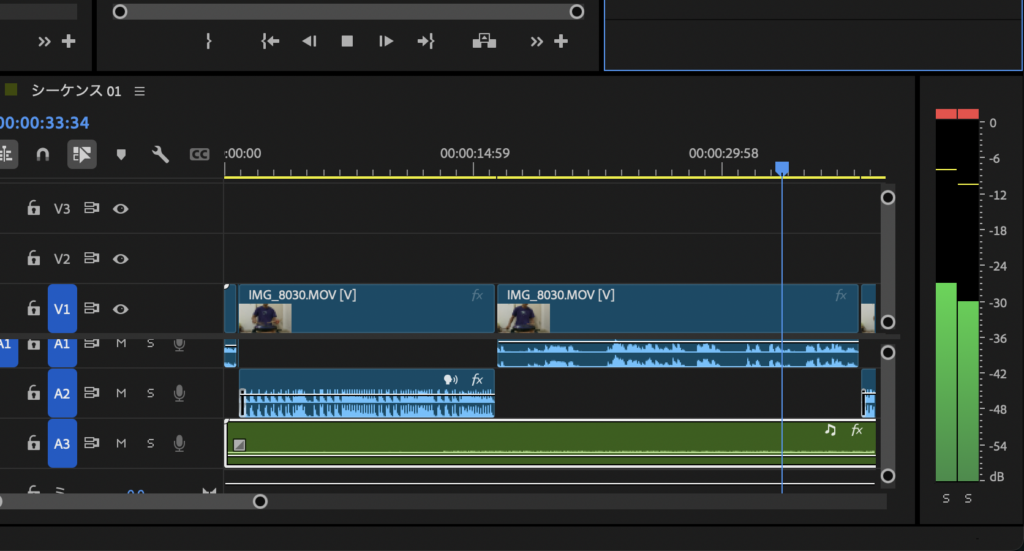The width and height of the screenshot is (1024, 551).
Task: Toggle sync lock for A2
Action: pos(91,393)
